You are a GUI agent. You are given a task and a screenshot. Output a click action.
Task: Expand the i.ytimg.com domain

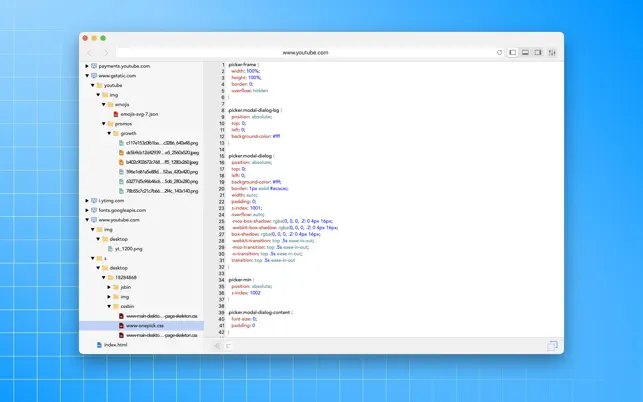click(x=87, y=201)
